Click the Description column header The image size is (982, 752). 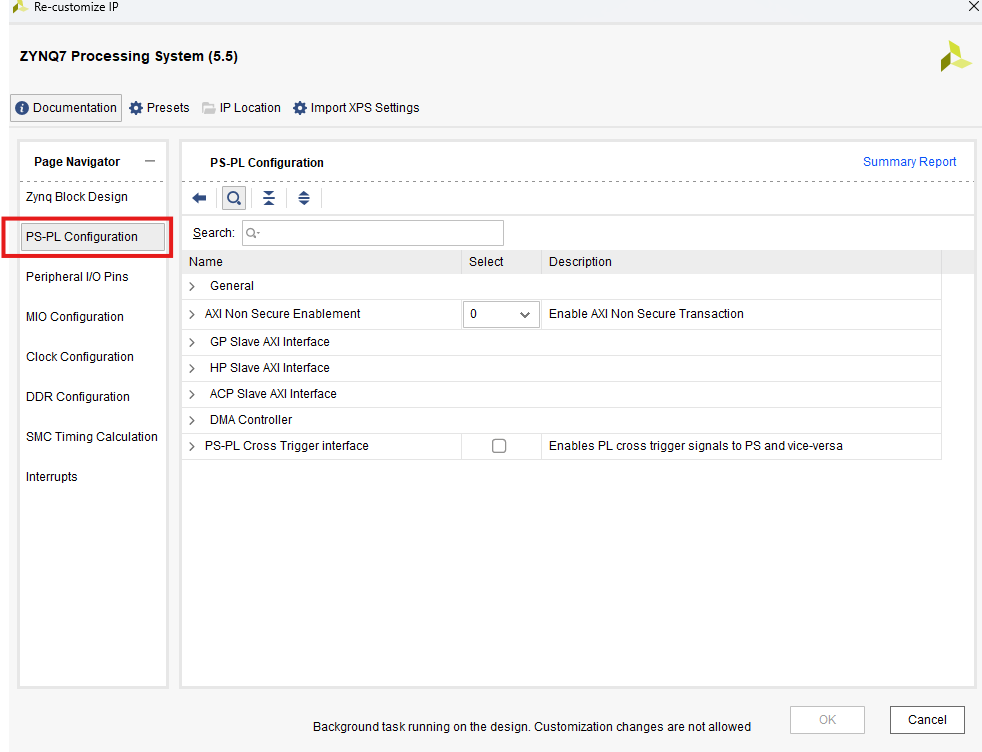[580, 262]
